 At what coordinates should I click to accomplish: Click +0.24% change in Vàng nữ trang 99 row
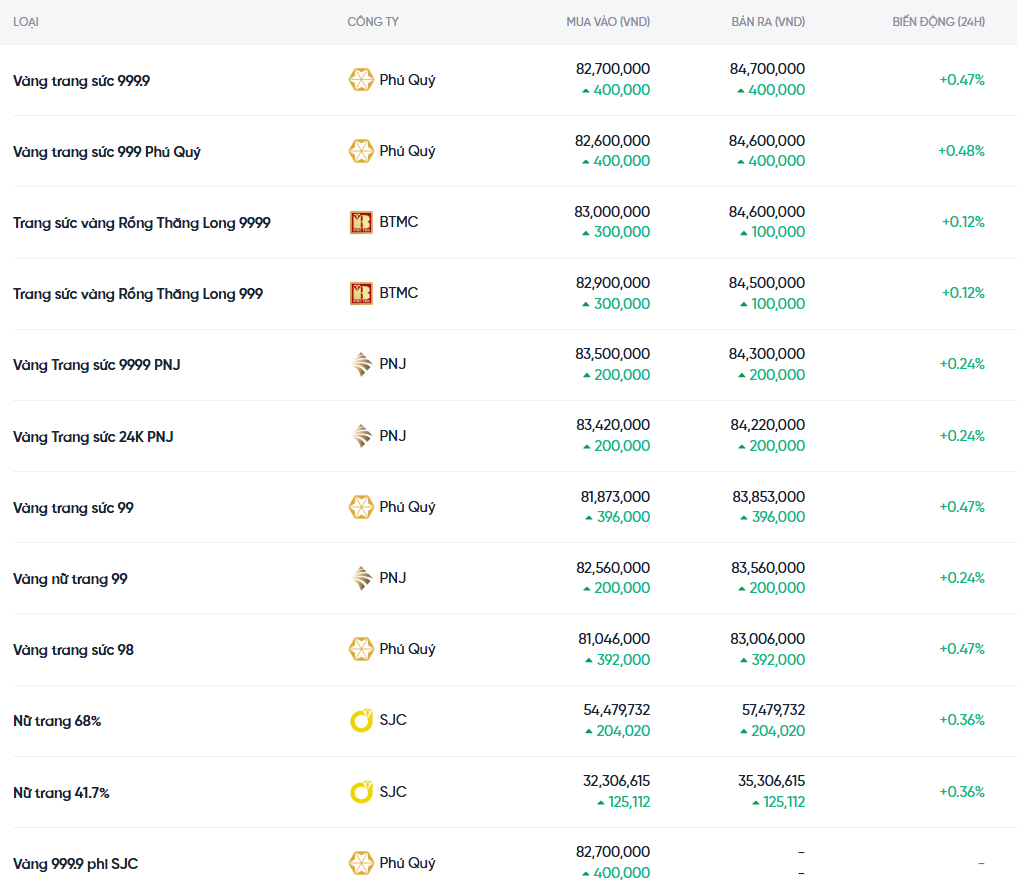[x=962, y=577]
